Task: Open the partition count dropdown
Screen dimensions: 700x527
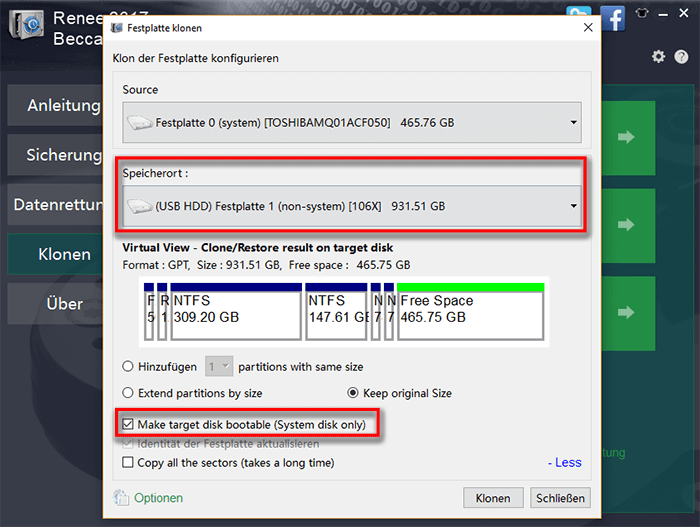Action: (x=219, y=367)
